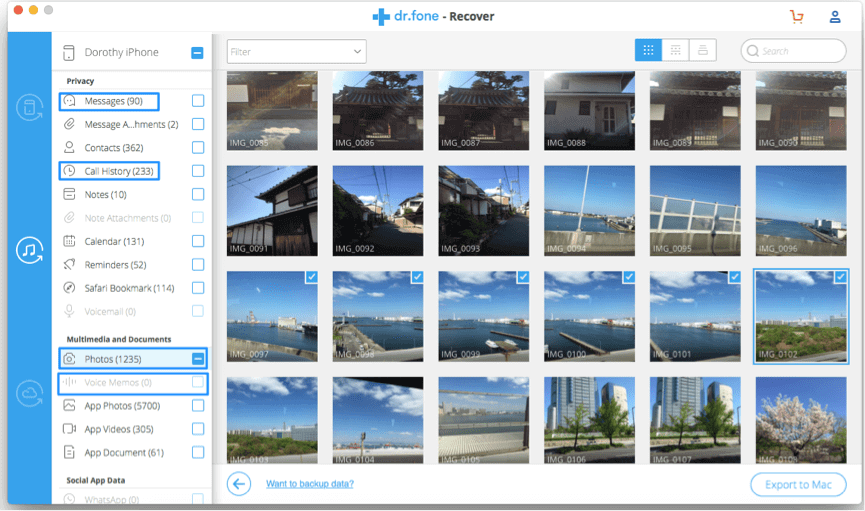Open the 'Want to backup data?' link
Viewport: 865px width, 511px height.
309,484
